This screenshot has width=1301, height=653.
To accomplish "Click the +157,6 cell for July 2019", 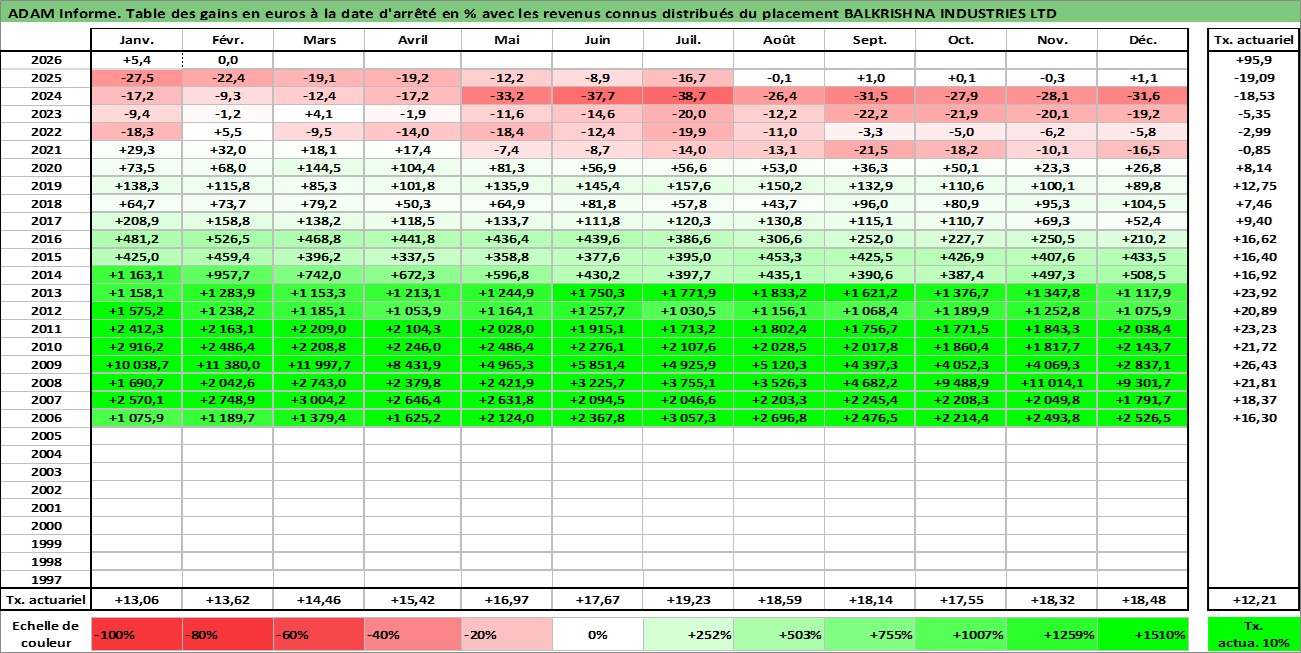I will pyautogui.click(x=688, y=186).
